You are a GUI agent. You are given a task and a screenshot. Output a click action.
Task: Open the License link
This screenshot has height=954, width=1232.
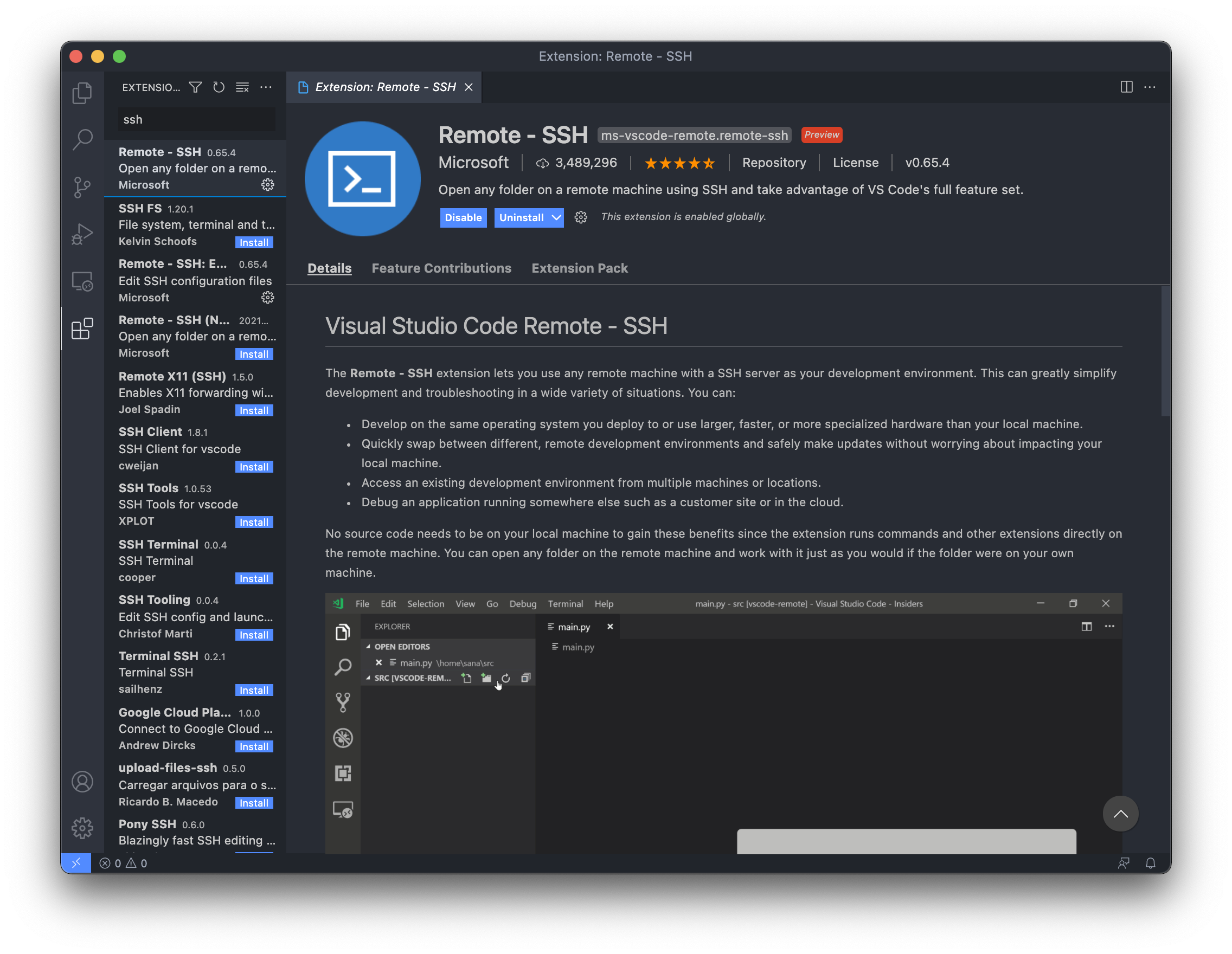[x=855, y=163]
